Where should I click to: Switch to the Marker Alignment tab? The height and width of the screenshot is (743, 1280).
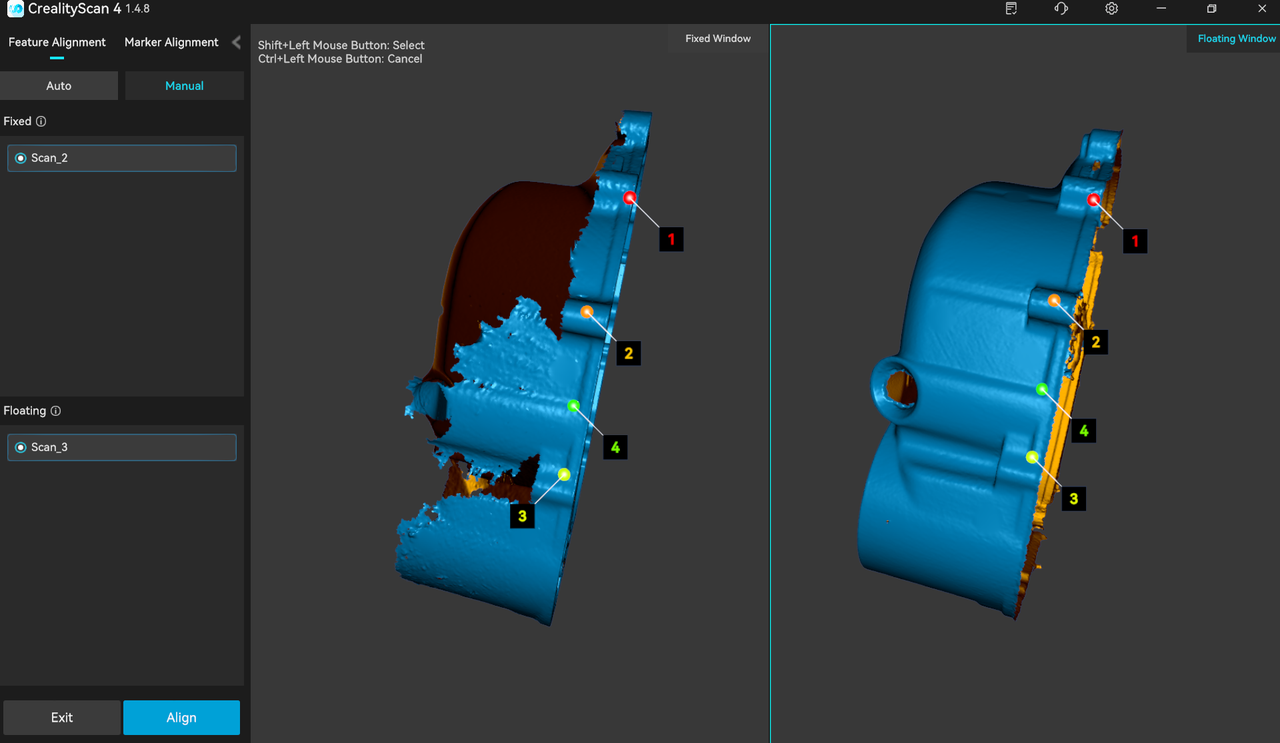[x=171, y=42]
